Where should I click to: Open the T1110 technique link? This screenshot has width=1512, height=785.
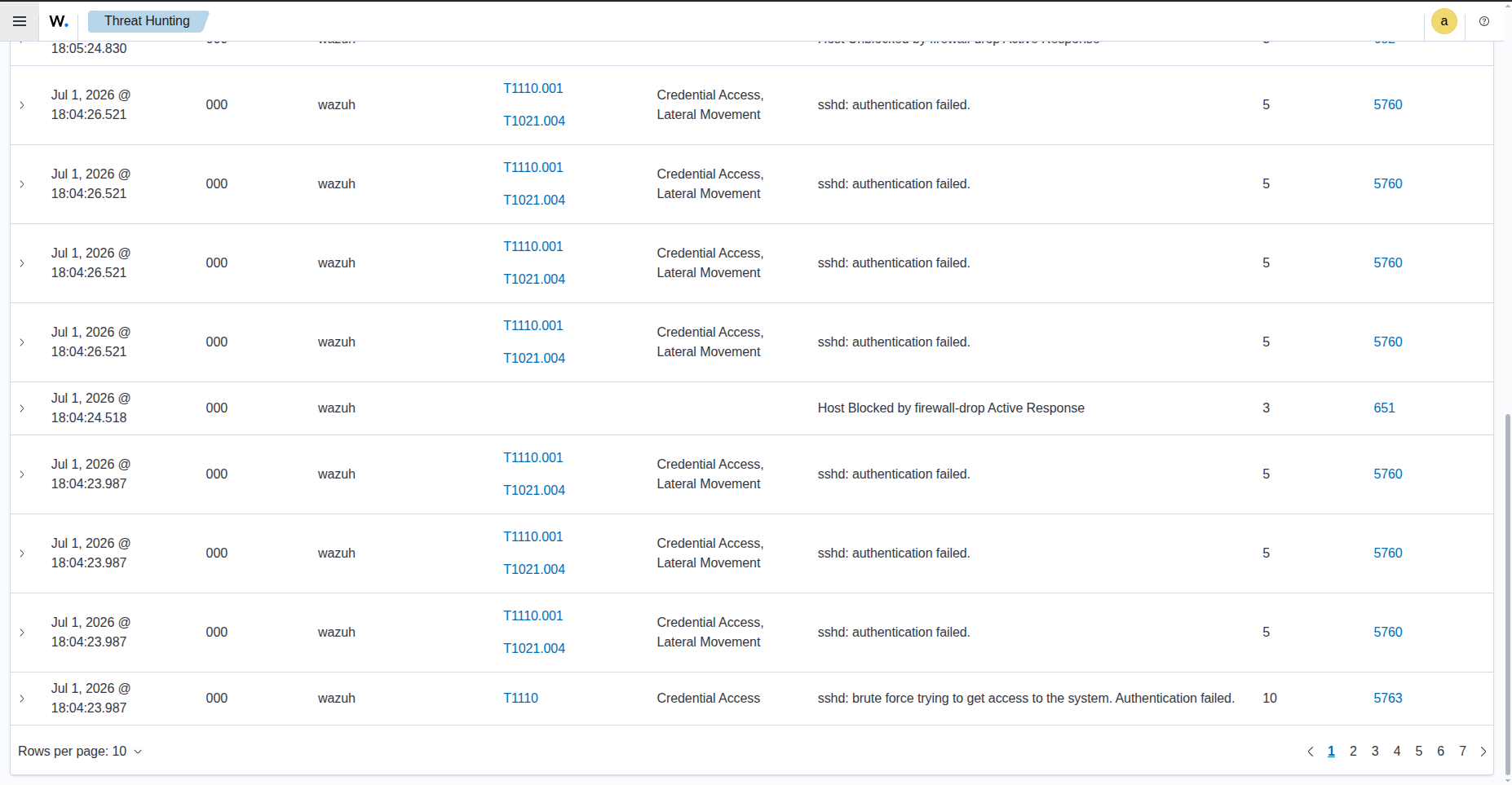[x=520, y=699]
